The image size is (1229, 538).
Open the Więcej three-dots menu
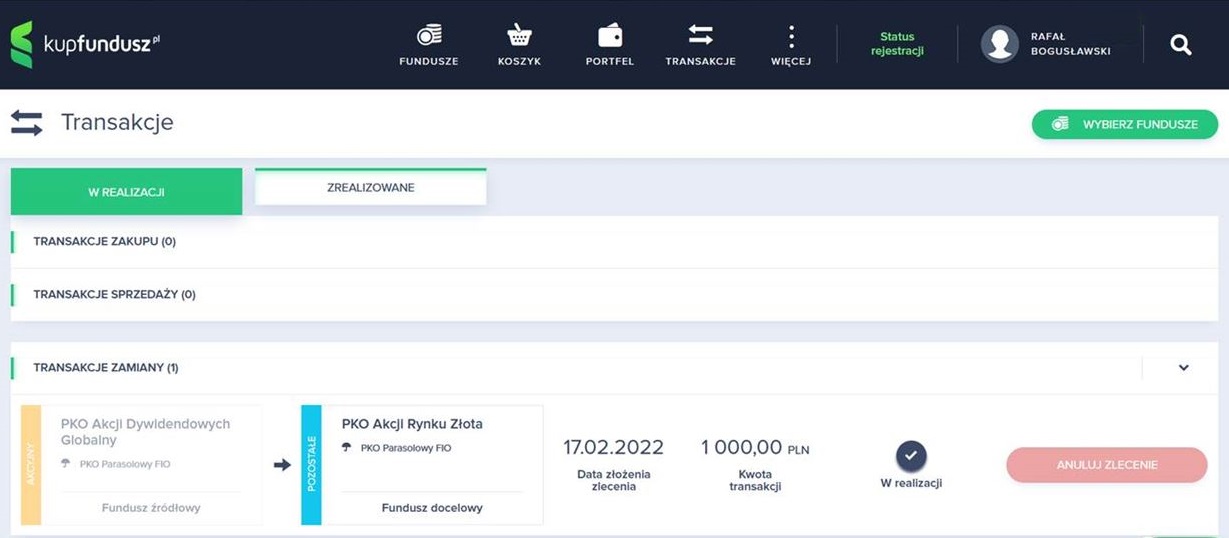[x=791, y=37]
